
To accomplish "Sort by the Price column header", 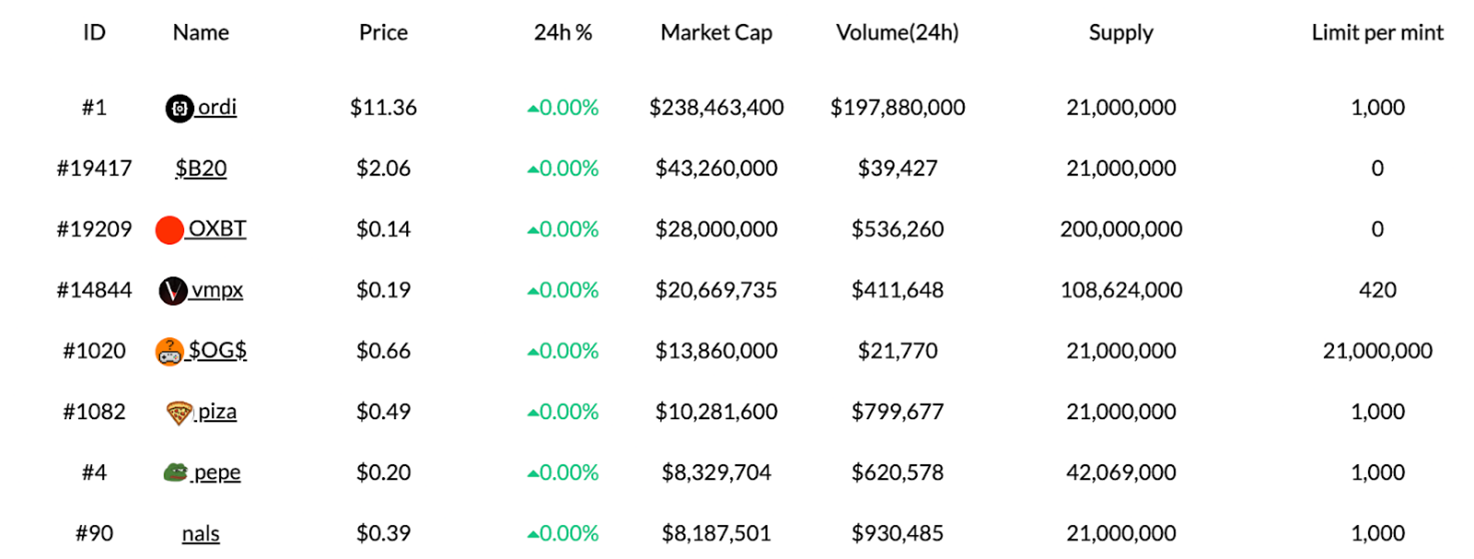I will pos(383,33).
